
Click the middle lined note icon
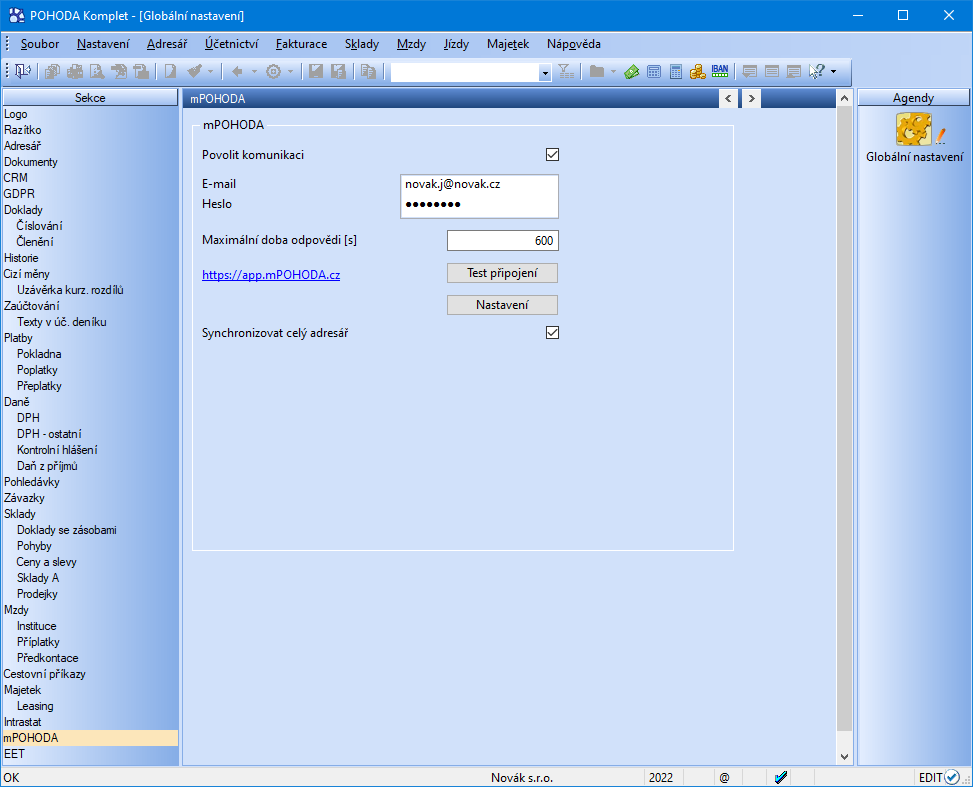click(772, 71)
